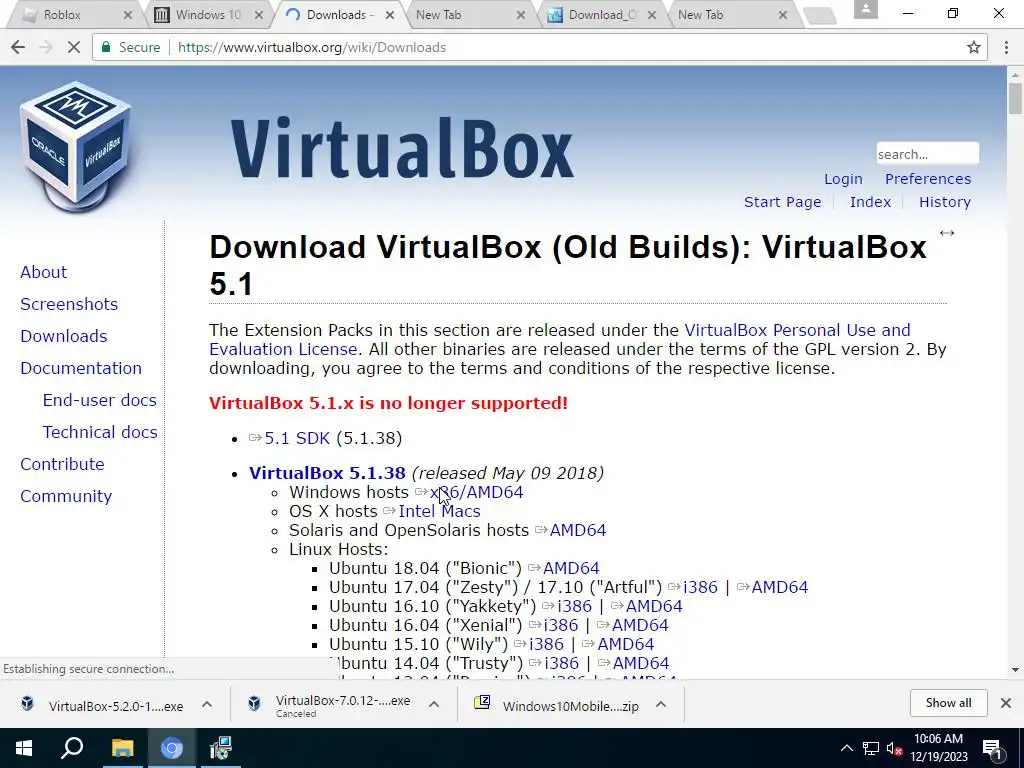
Task: Click the VirtualBox cube logo
Action: (x=75, y=147)
